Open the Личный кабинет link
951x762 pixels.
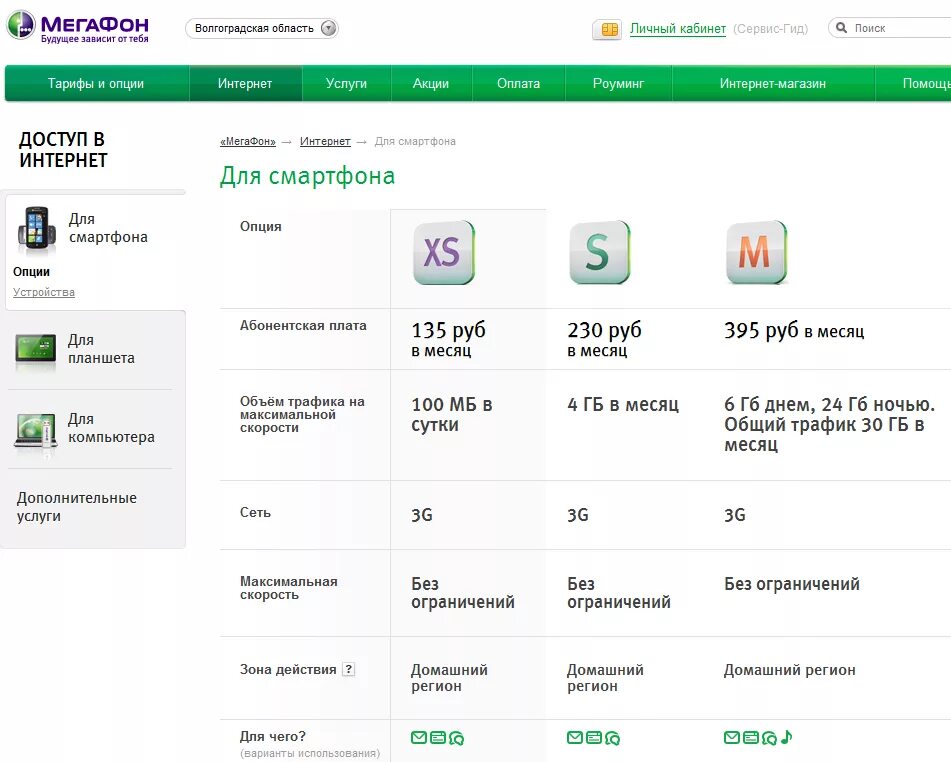pyautogui.click(x=677, y=29)
